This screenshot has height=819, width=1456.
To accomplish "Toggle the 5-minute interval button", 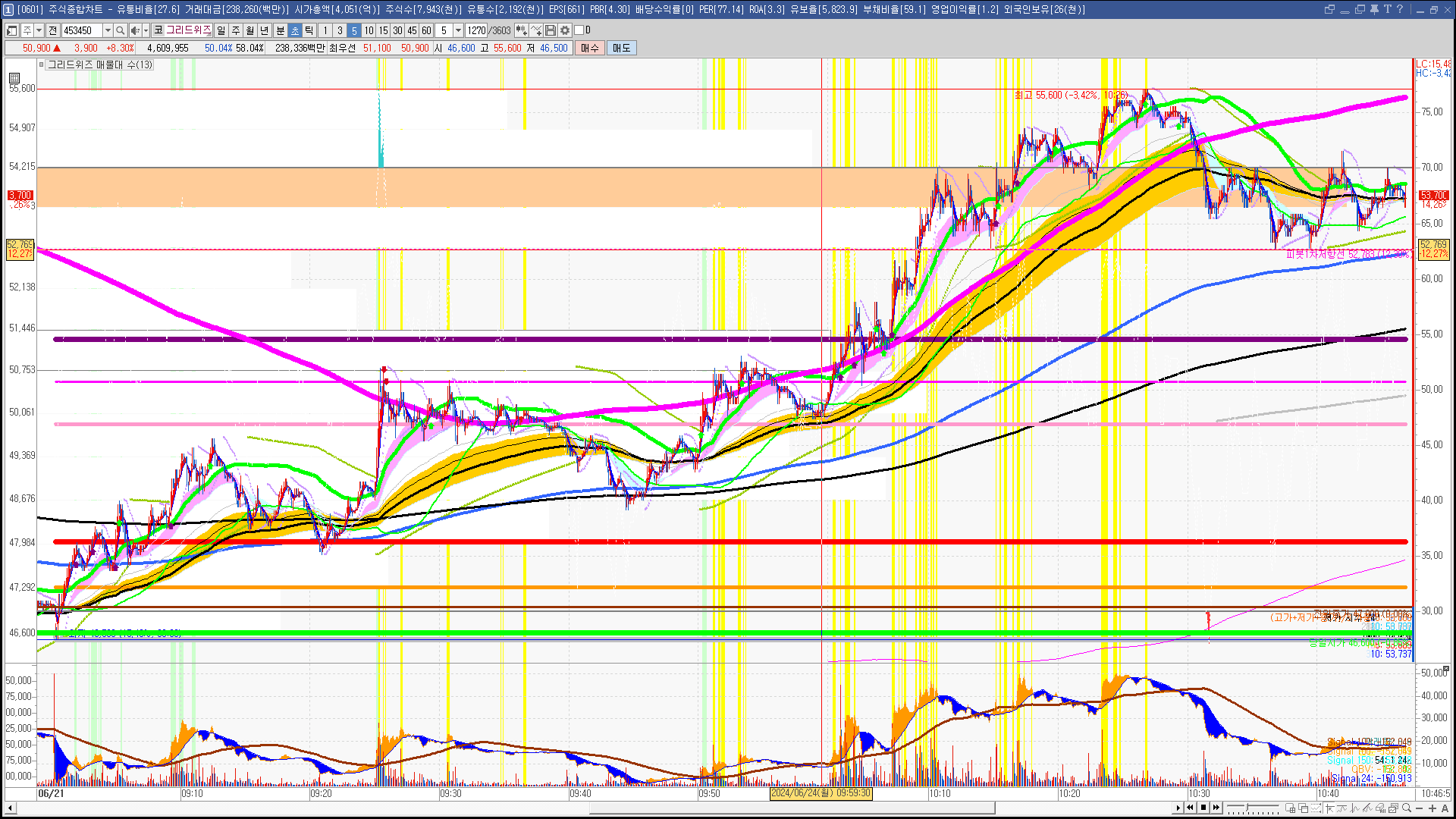I will pyautogui.click(x=353, y=30).
